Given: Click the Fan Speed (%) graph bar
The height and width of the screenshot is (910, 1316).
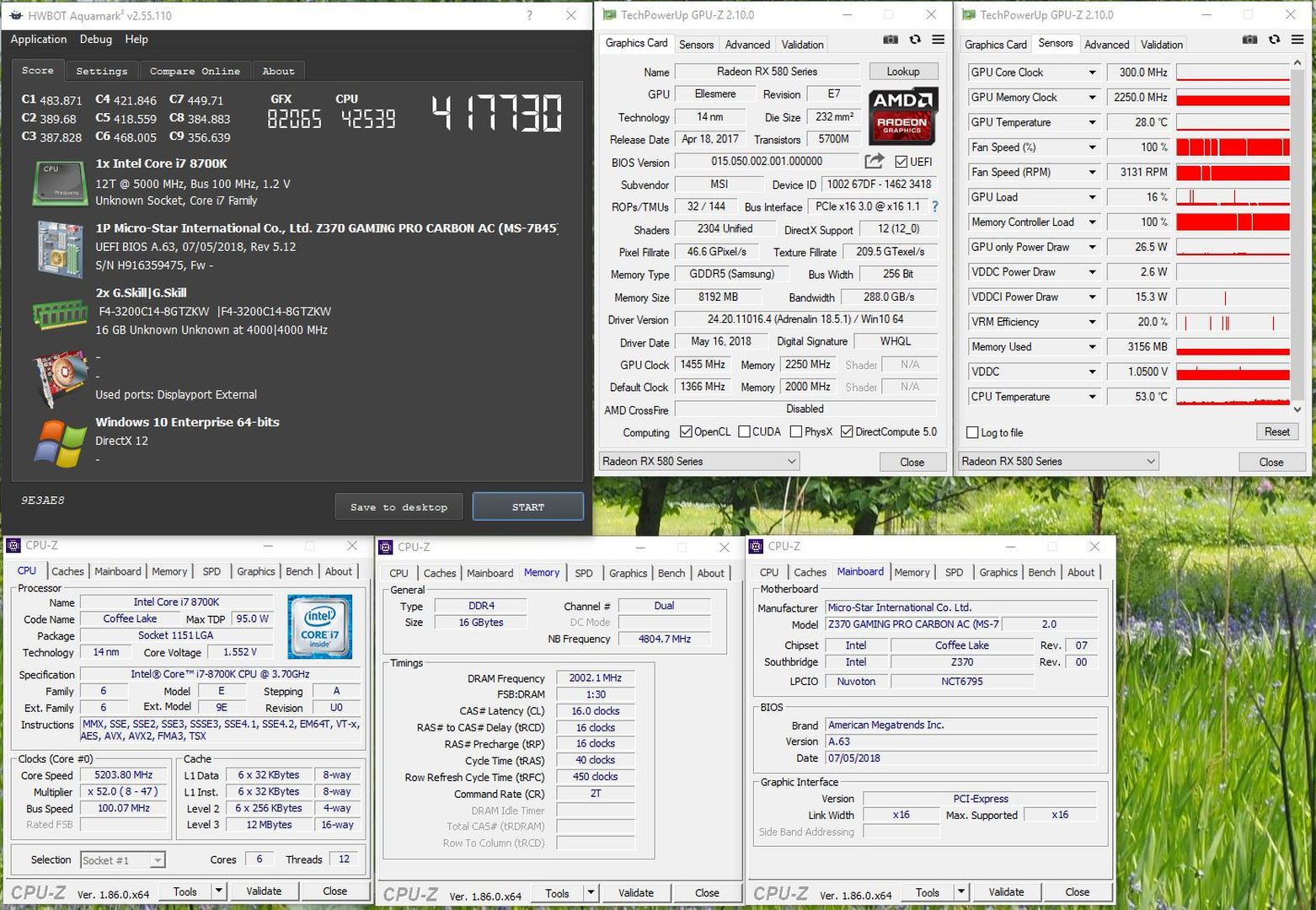Looking at the screenshot, I should pyautogui.click(x=1233, y=147).
